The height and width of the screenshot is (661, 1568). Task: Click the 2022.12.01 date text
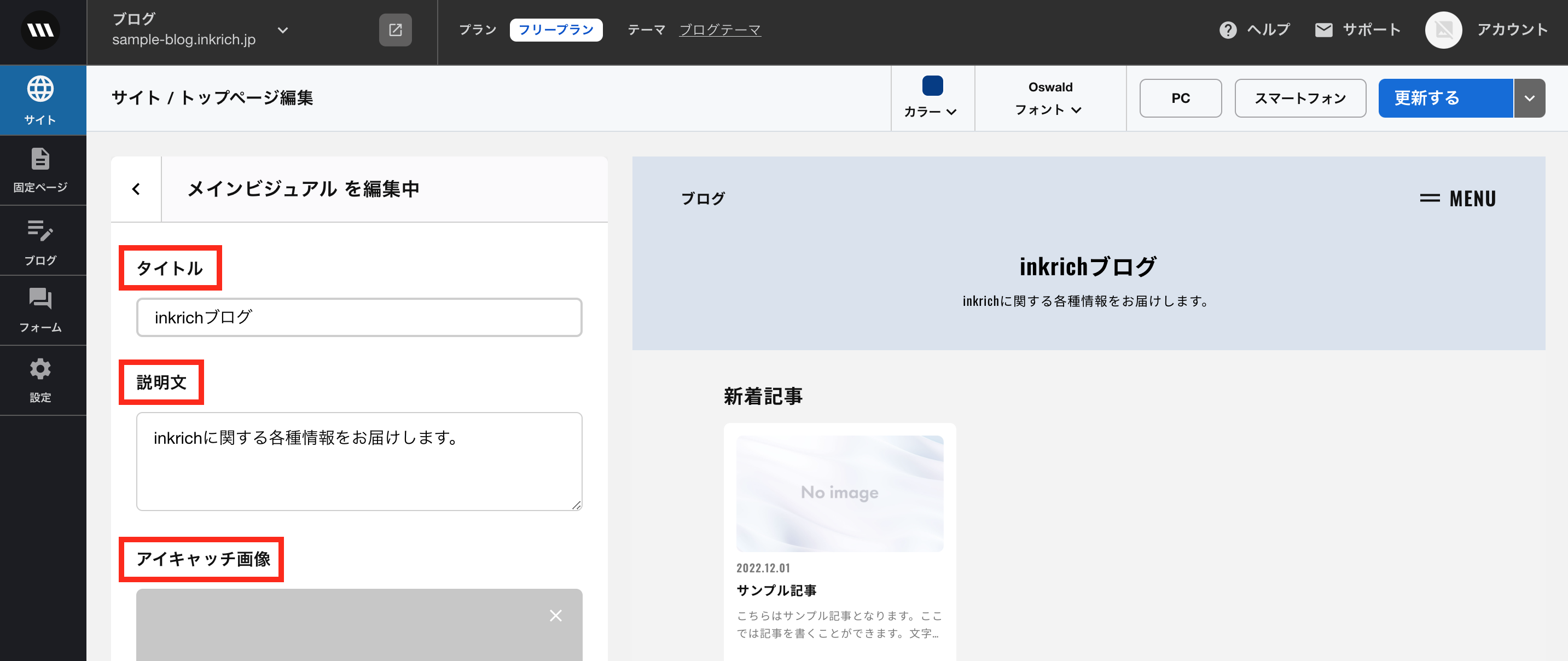[x=763, y=568]
